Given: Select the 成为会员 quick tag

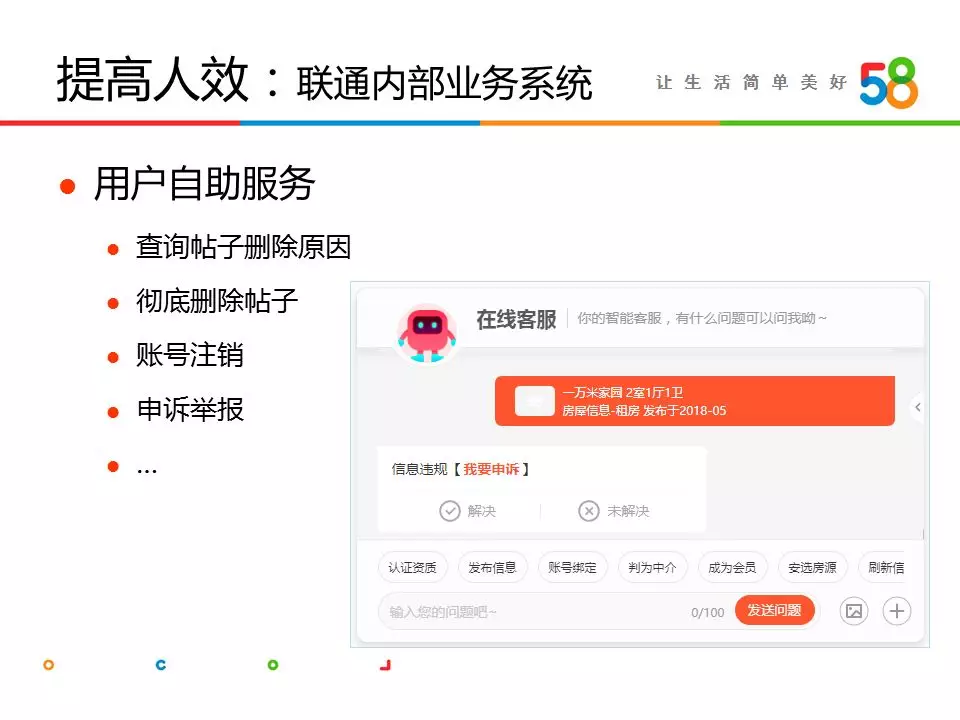Looking at the screenshot, I should [x=732, y=568].
